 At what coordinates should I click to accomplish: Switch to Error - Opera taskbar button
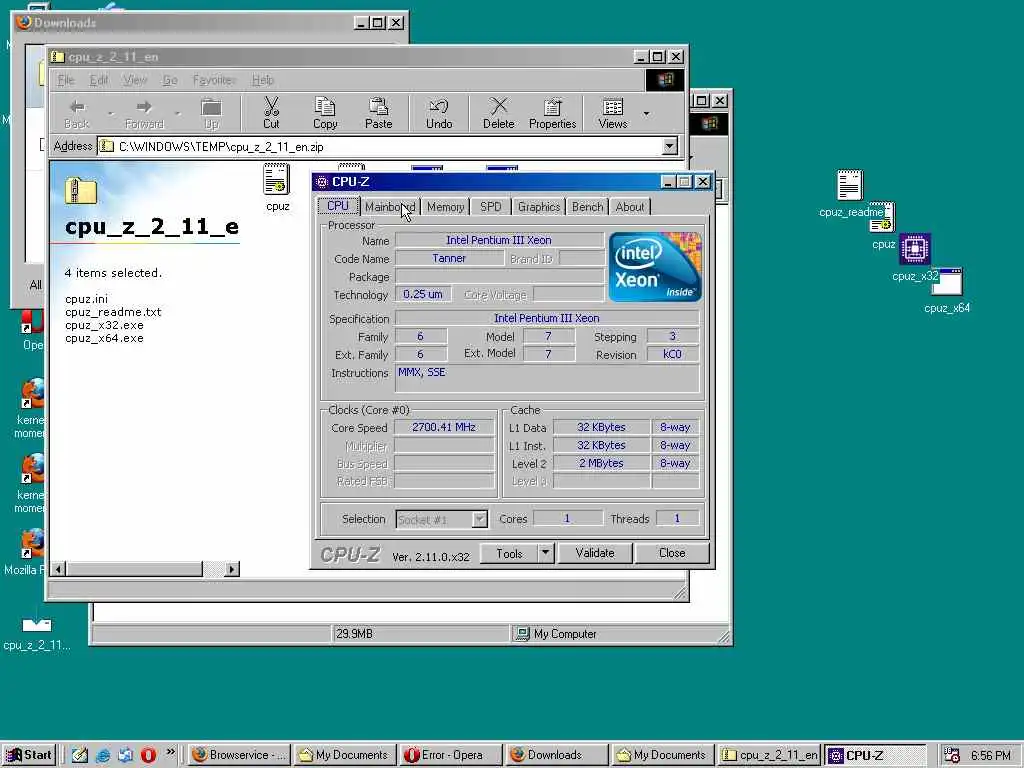tap(451, 755)
